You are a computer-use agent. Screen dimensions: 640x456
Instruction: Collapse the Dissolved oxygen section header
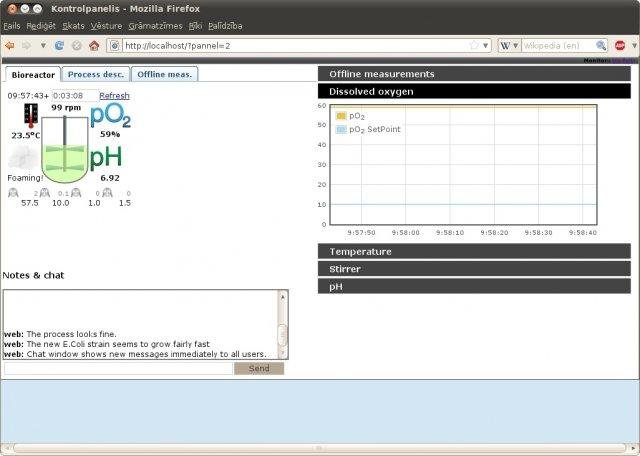tap(474, 91)
